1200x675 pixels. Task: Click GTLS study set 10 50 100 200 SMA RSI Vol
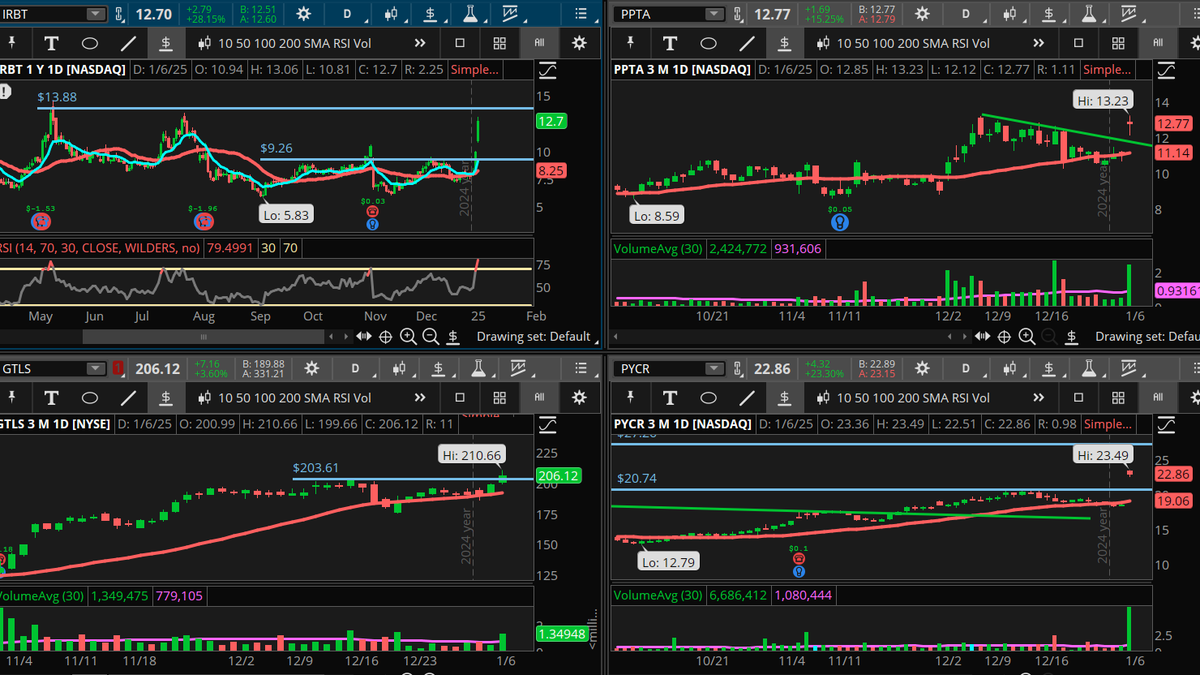coord(286,397)
